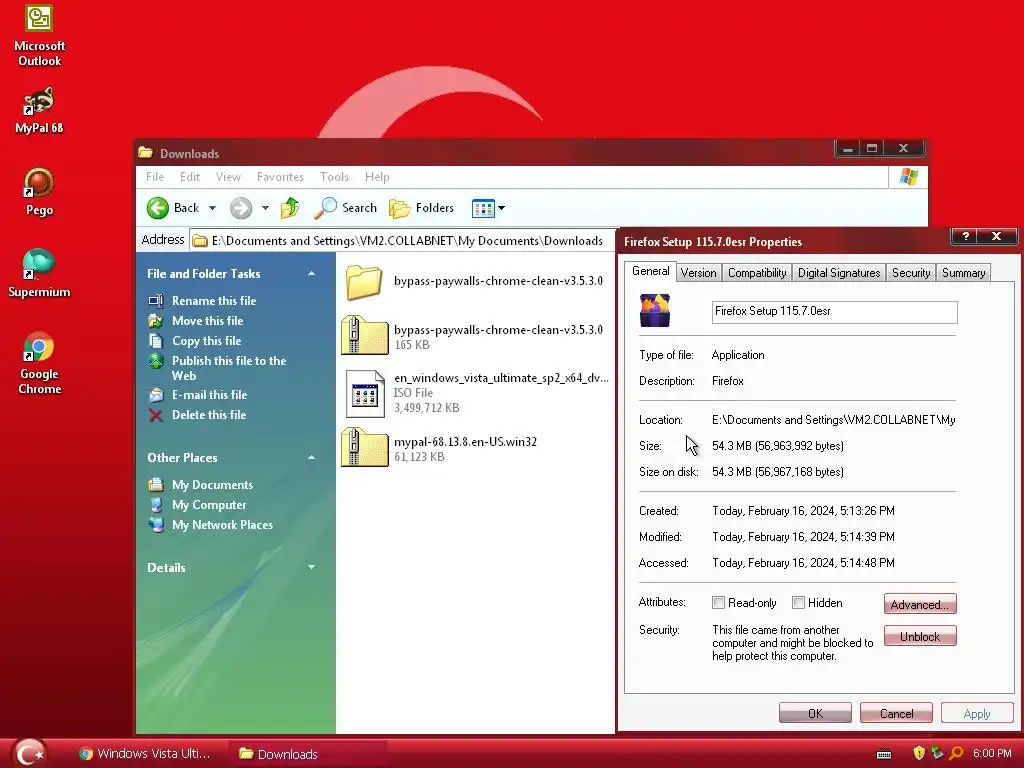This screenshot has height=768, width=1024.
Task: Click the Advanced... button
Action: pyautogui.click(x=920, y=604)
